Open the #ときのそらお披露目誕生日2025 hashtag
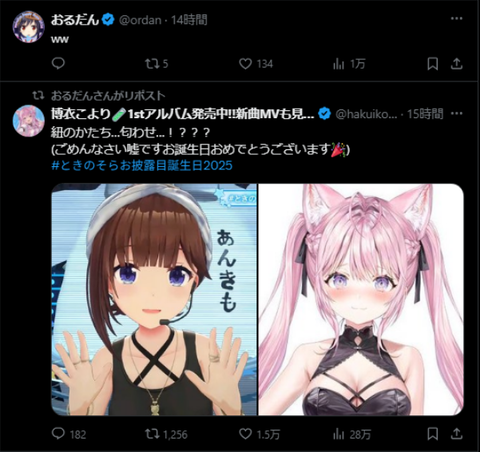This screenshot has width=480, height=452. pos(142,165)
